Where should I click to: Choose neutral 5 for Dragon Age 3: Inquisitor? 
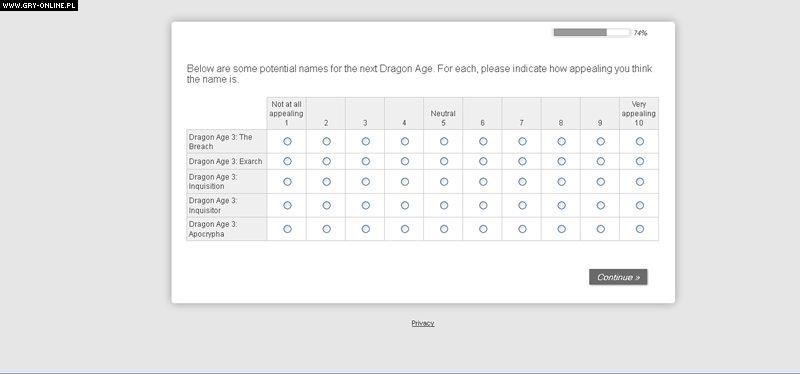444,205
